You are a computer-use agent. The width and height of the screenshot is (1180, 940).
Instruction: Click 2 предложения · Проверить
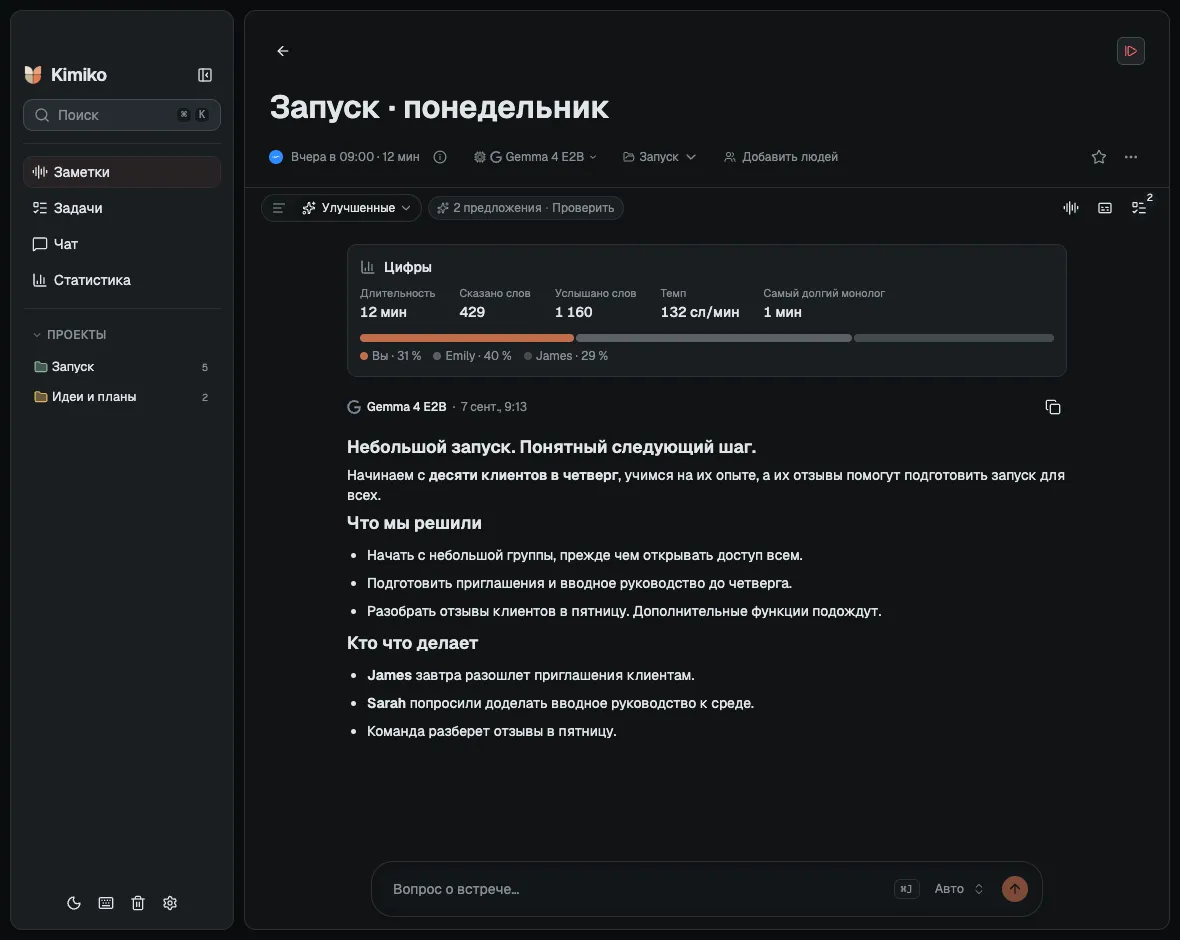tap(525, 208)
